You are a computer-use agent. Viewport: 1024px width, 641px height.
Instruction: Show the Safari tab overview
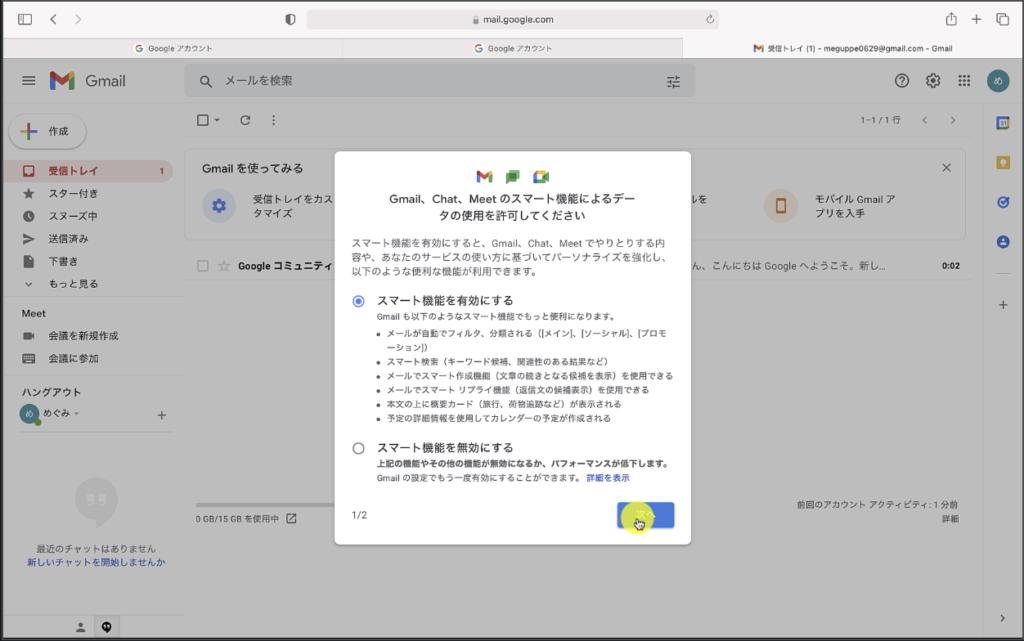[x=1002, y=20]
